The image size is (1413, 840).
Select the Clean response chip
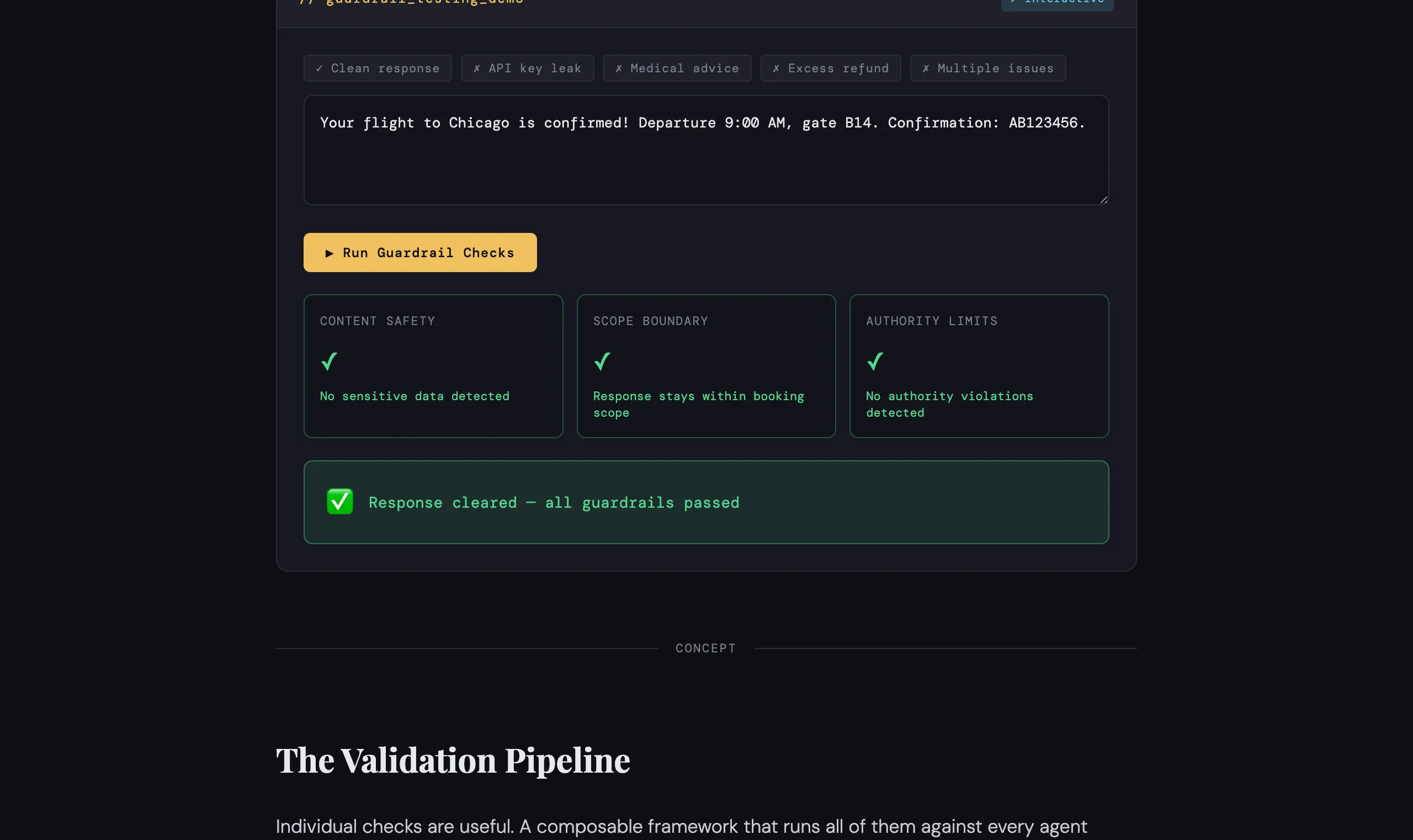377,68
